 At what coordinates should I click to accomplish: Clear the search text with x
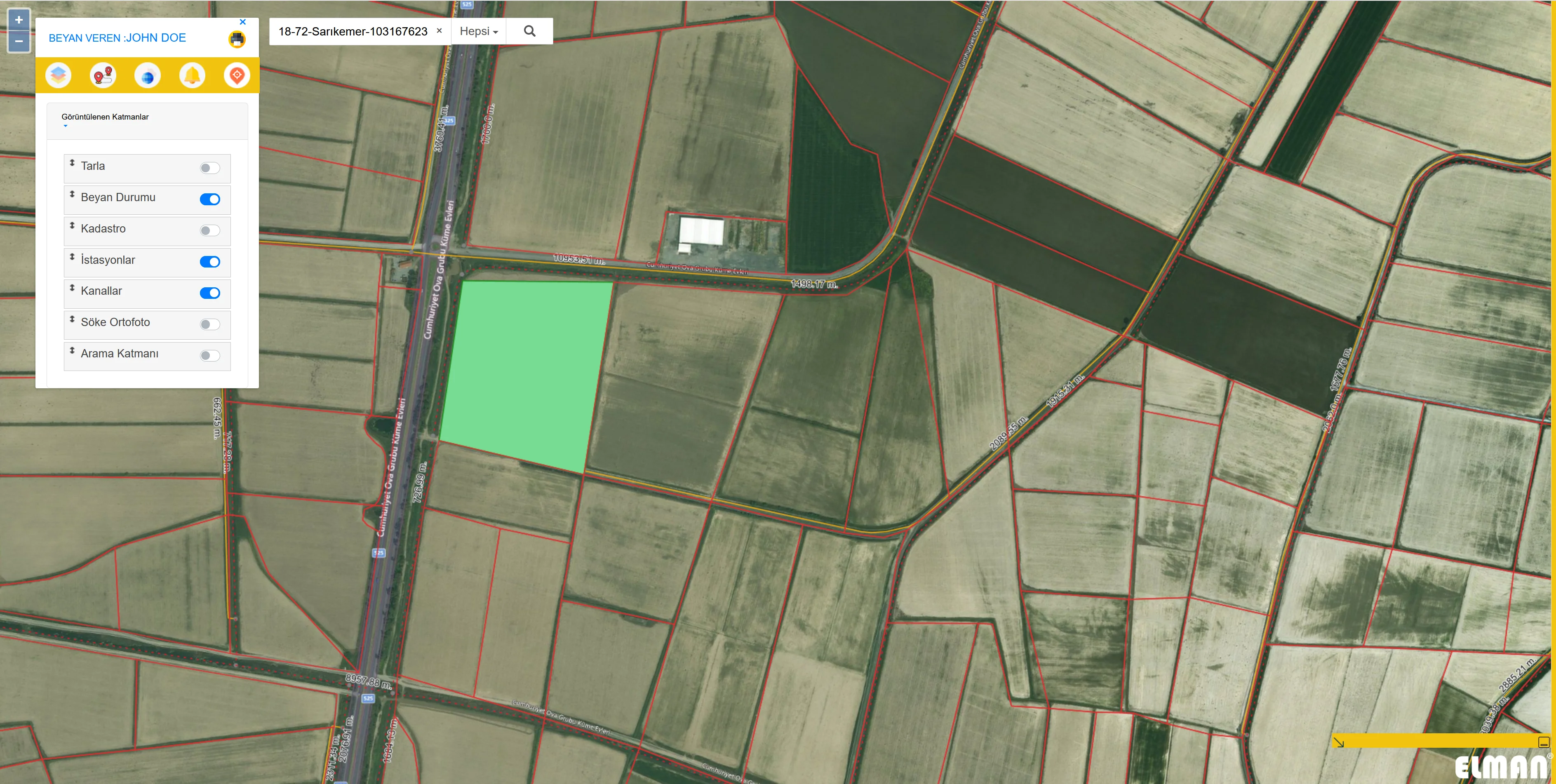[x=439, y=31]
